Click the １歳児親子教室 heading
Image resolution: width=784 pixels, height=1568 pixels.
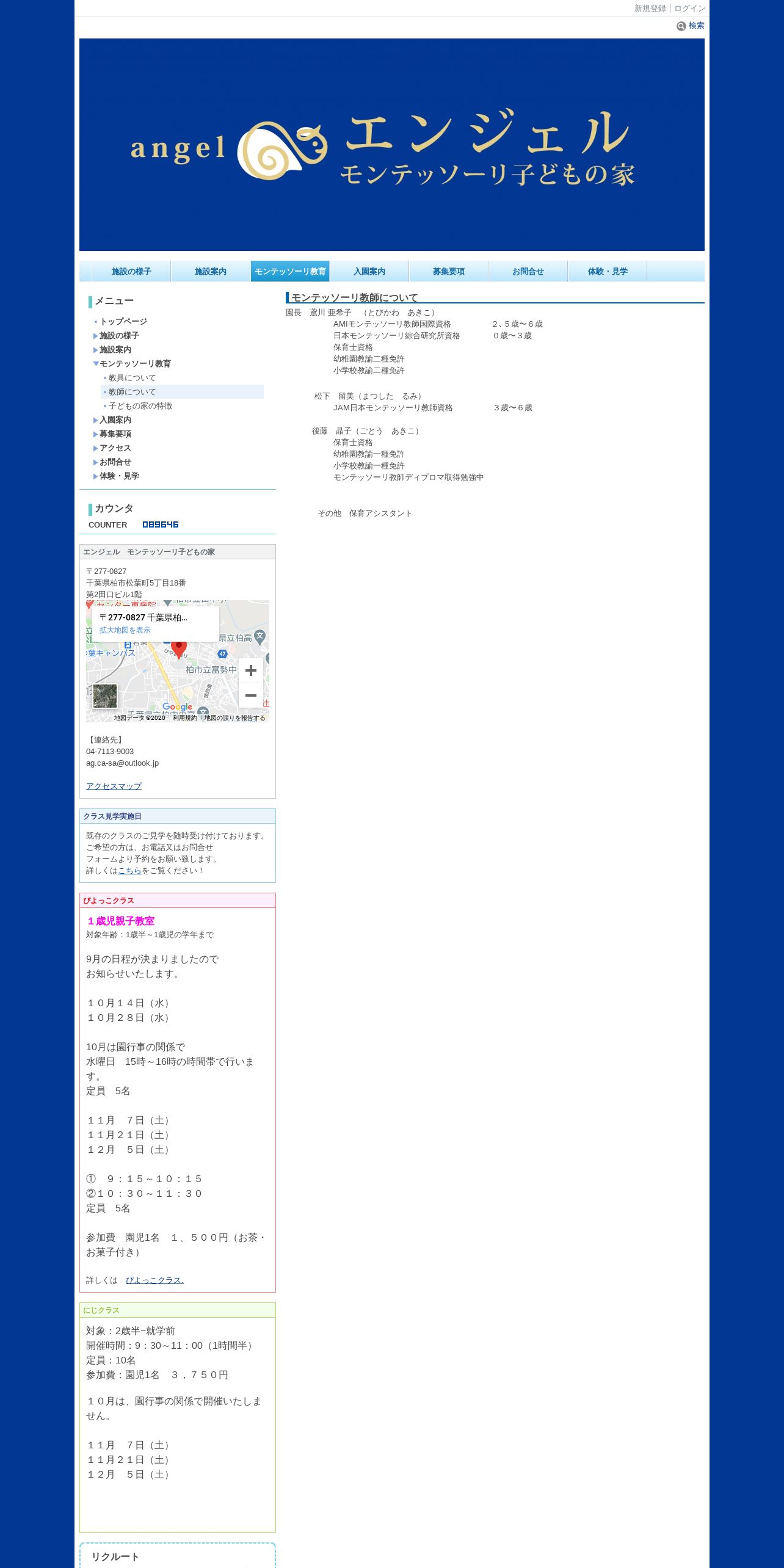(120, 921)
